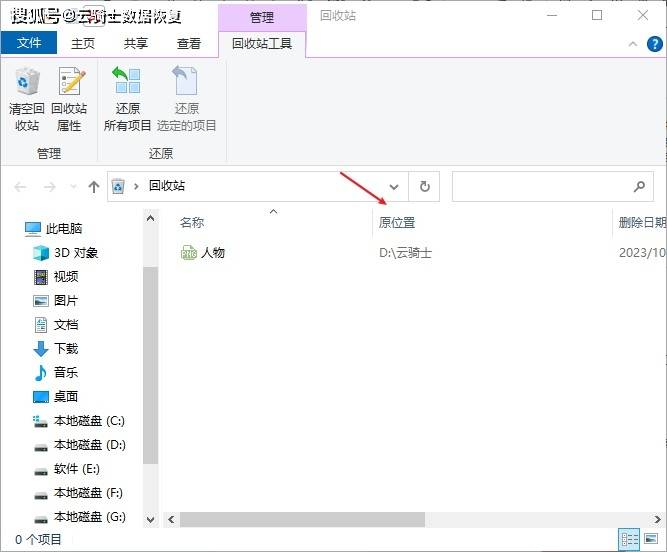Select the 人物 PNG file
The image size is (667, 552).
(203, 253)
